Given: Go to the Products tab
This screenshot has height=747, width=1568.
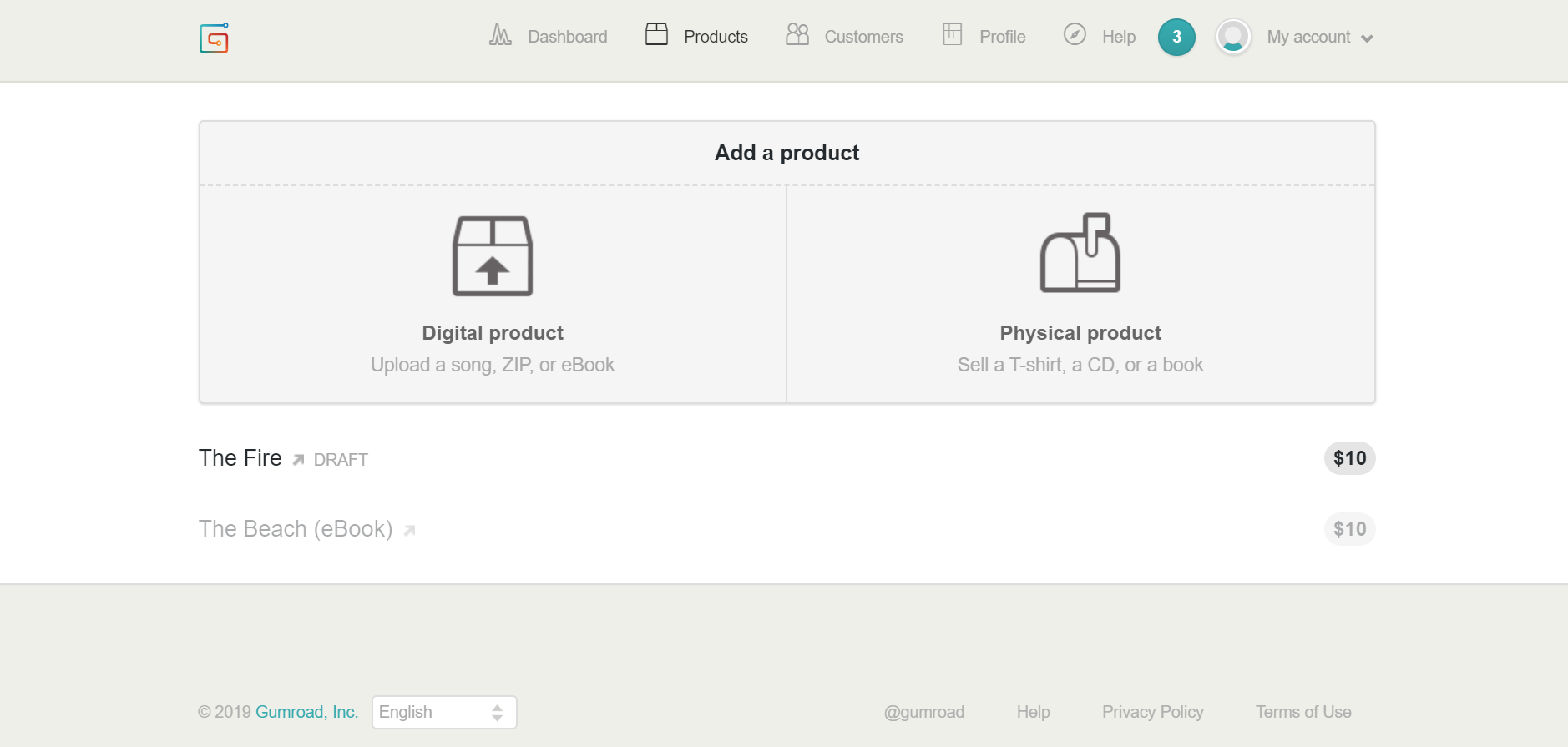Looking at the screenshot, I should click(x=715, y=37).
